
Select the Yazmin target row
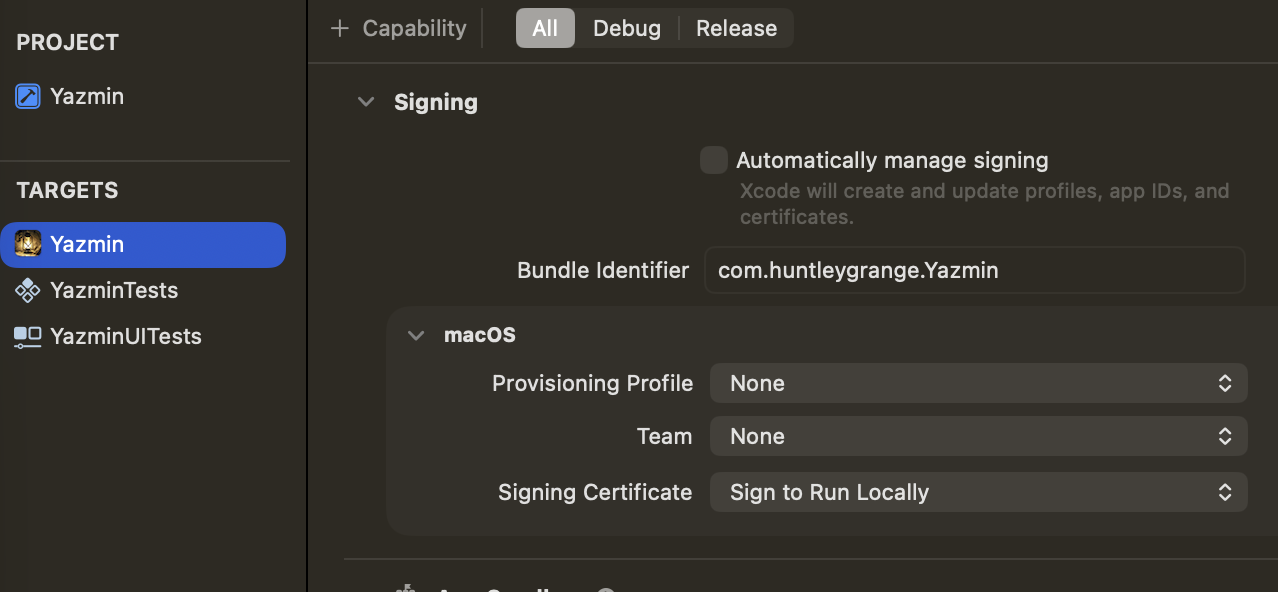143,244
